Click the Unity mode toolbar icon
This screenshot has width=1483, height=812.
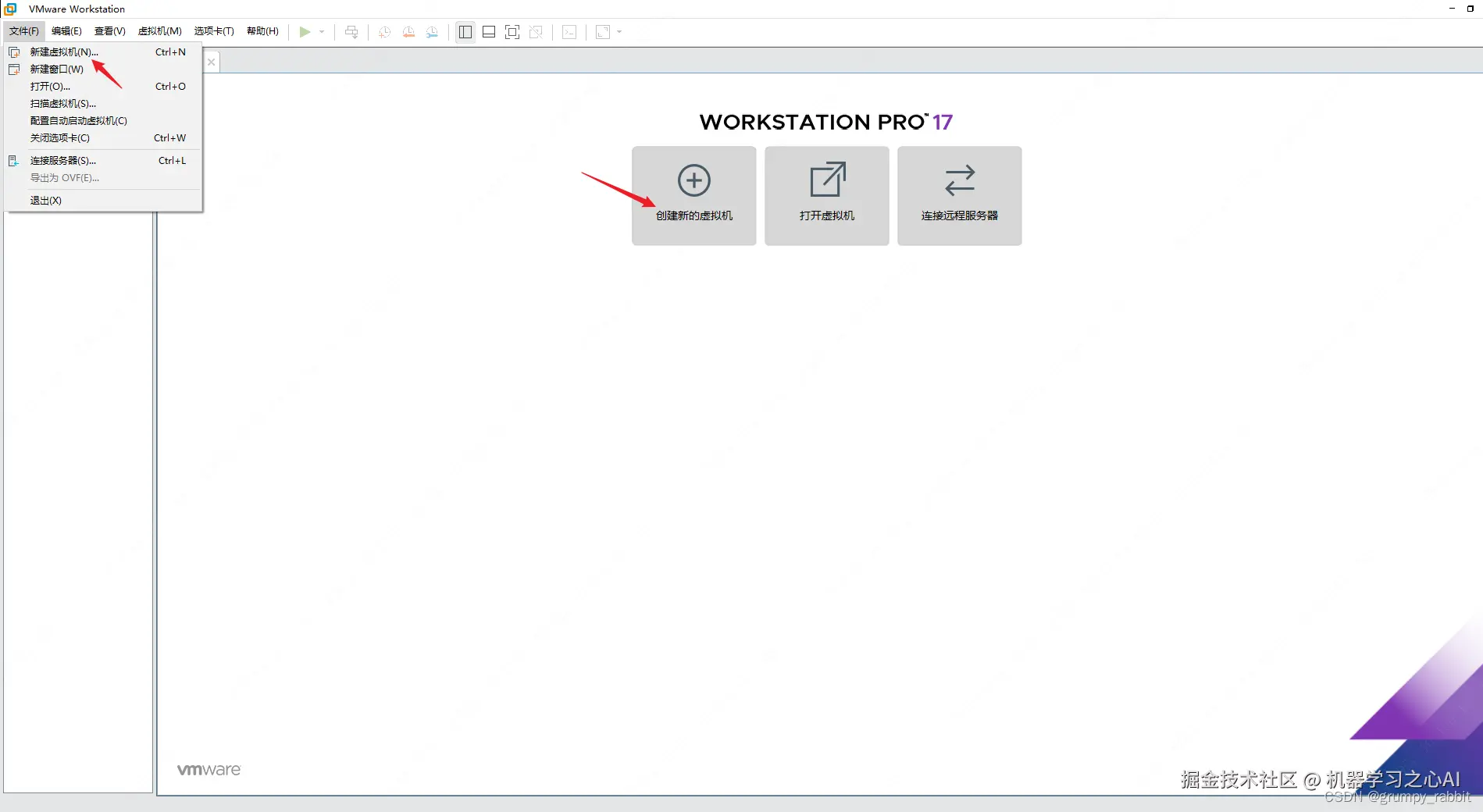[536, 32]
